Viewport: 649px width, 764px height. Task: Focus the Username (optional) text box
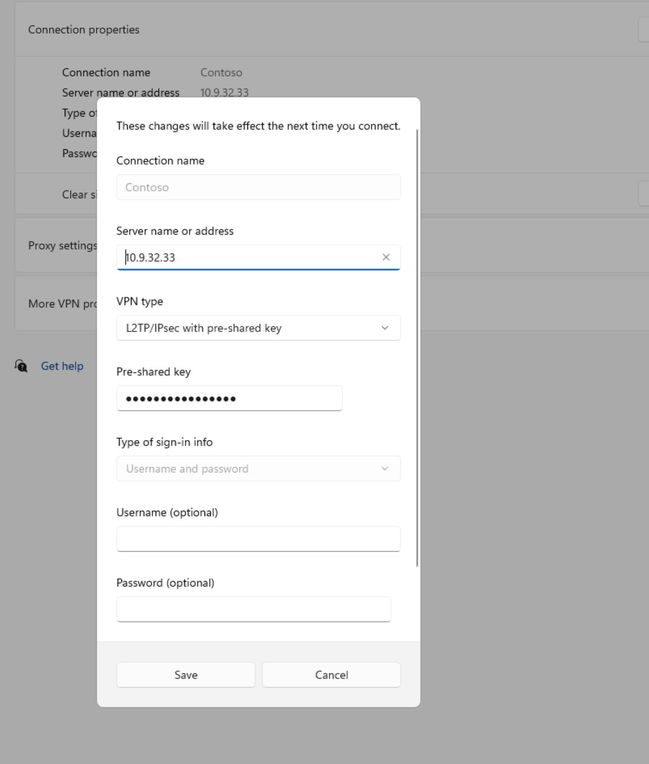tap(258, 539)
